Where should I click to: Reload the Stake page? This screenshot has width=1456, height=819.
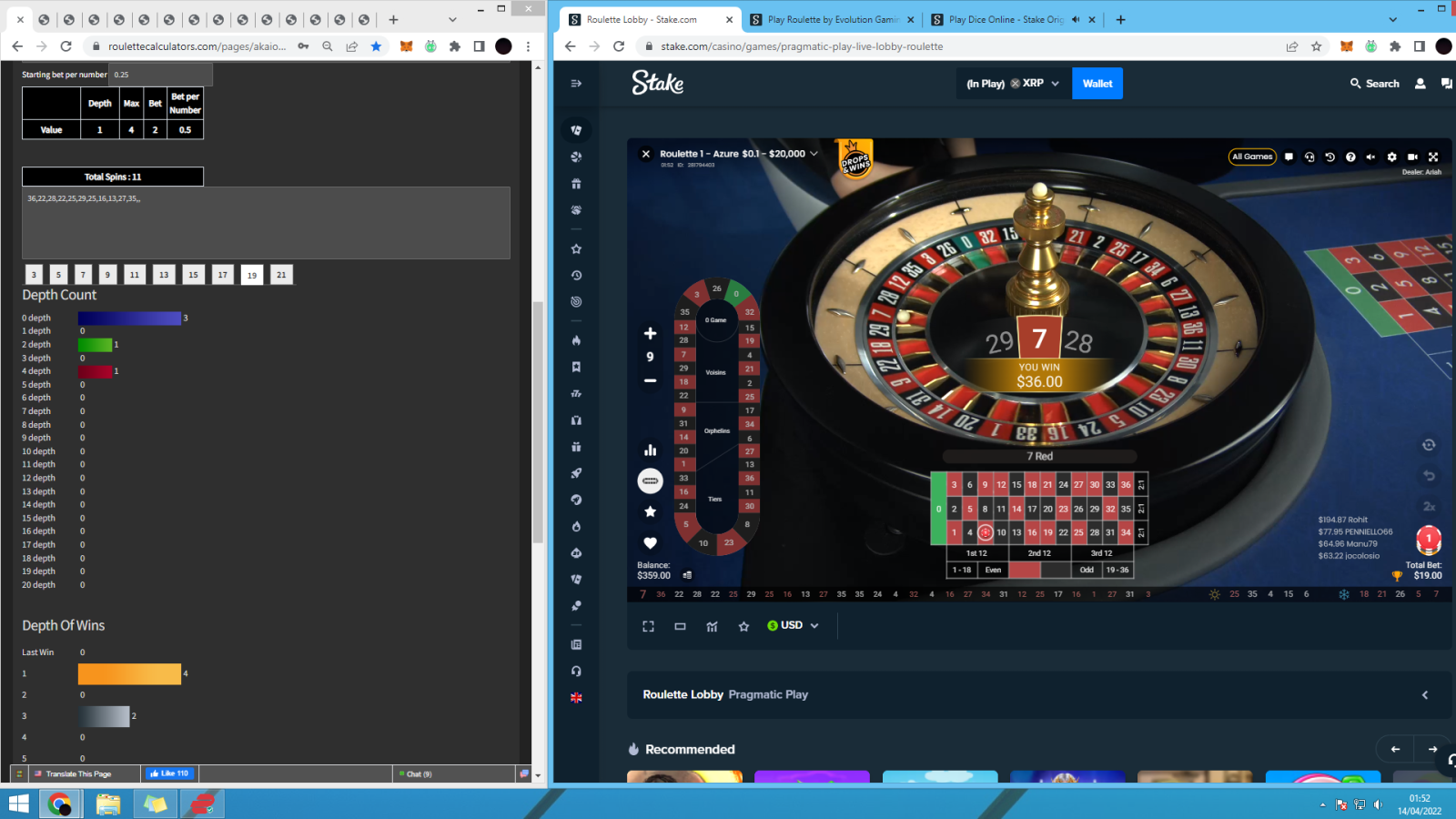[619, 46]
